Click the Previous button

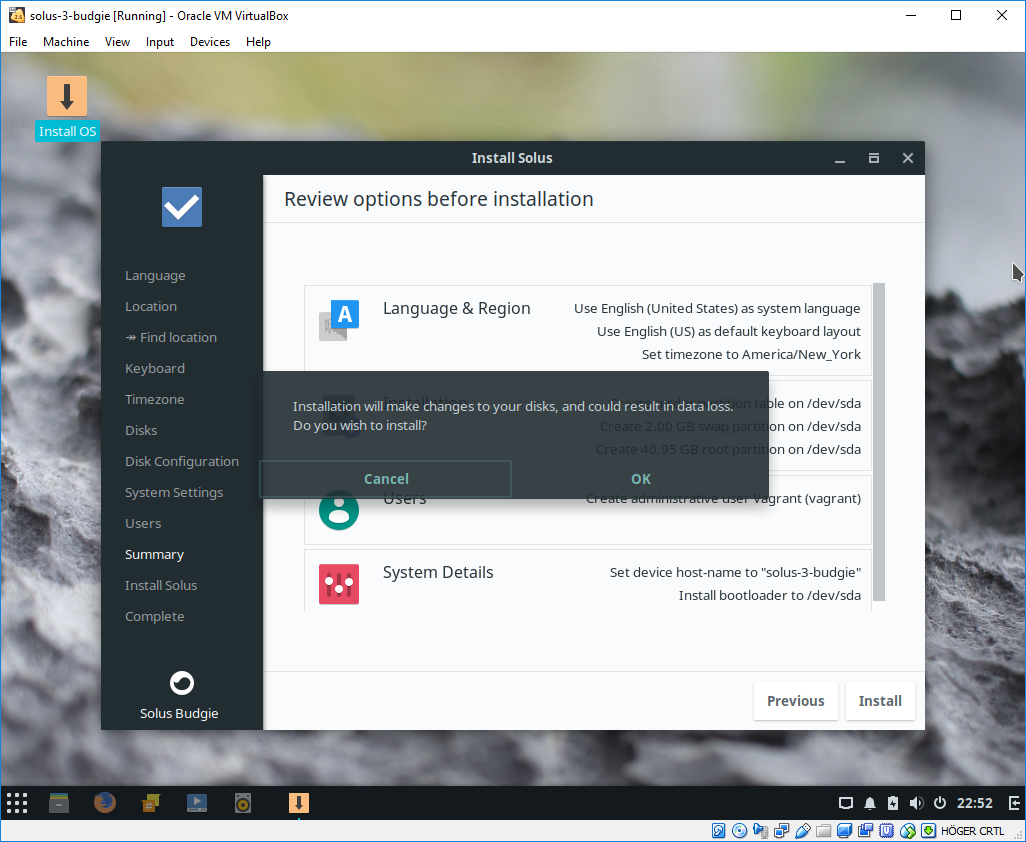(796, 701)
